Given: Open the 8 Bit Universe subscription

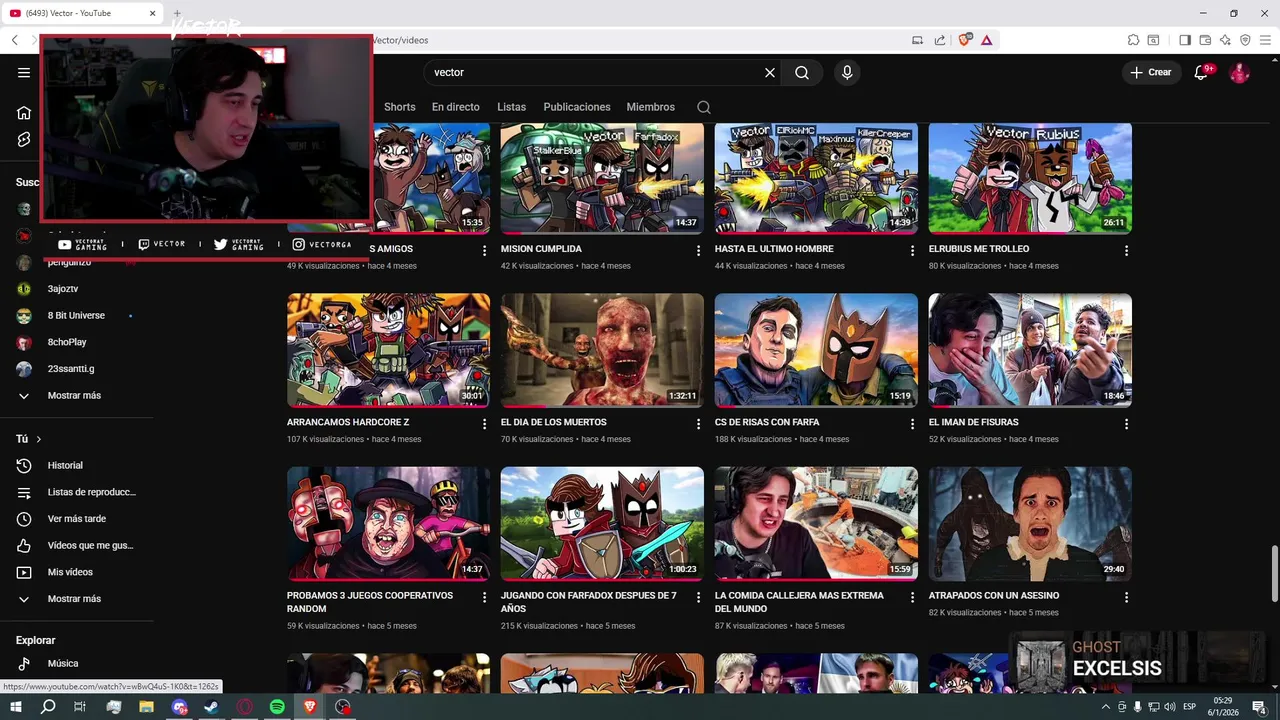Looking at the screenshot, I should (76, 315).
